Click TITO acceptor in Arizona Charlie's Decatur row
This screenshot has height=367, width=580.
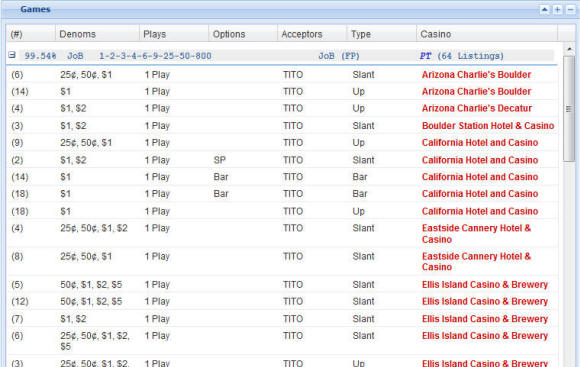pos(293,108)
